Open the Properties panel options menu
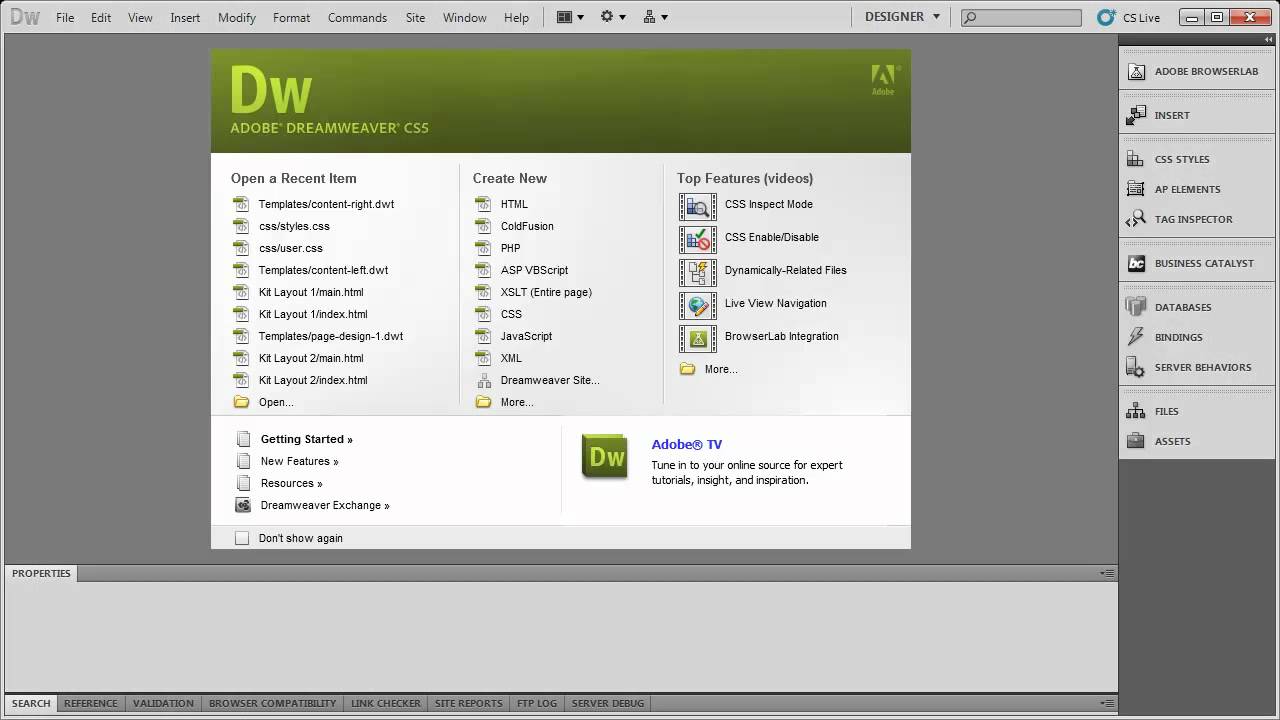The width and height of the screenshot is (1280, 720). [x=1107, y=573]
